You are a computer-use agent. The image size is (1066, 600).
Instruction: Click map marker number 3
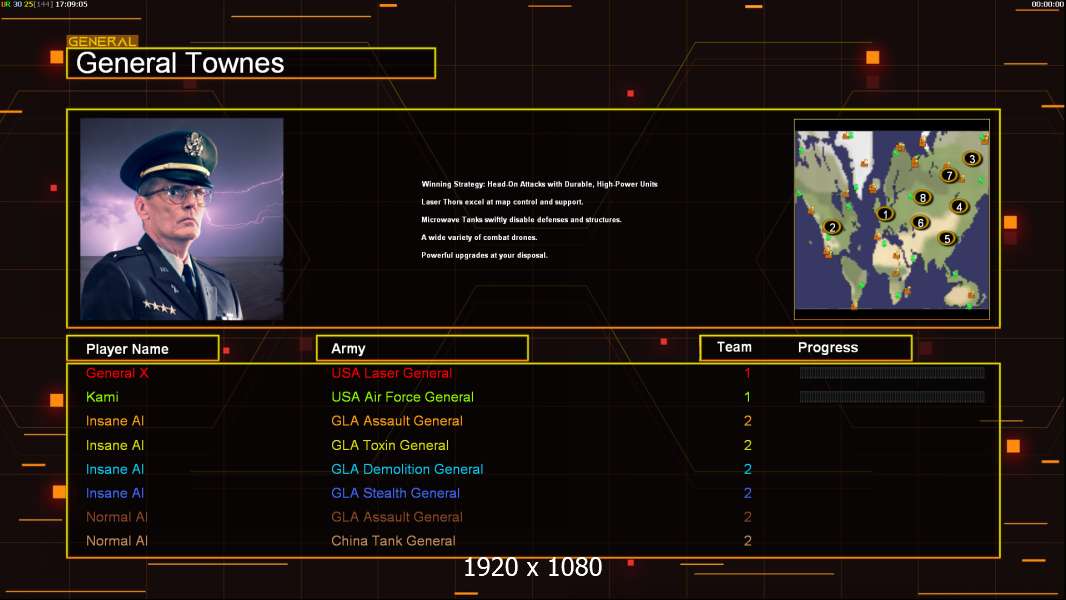click(972, 159)
